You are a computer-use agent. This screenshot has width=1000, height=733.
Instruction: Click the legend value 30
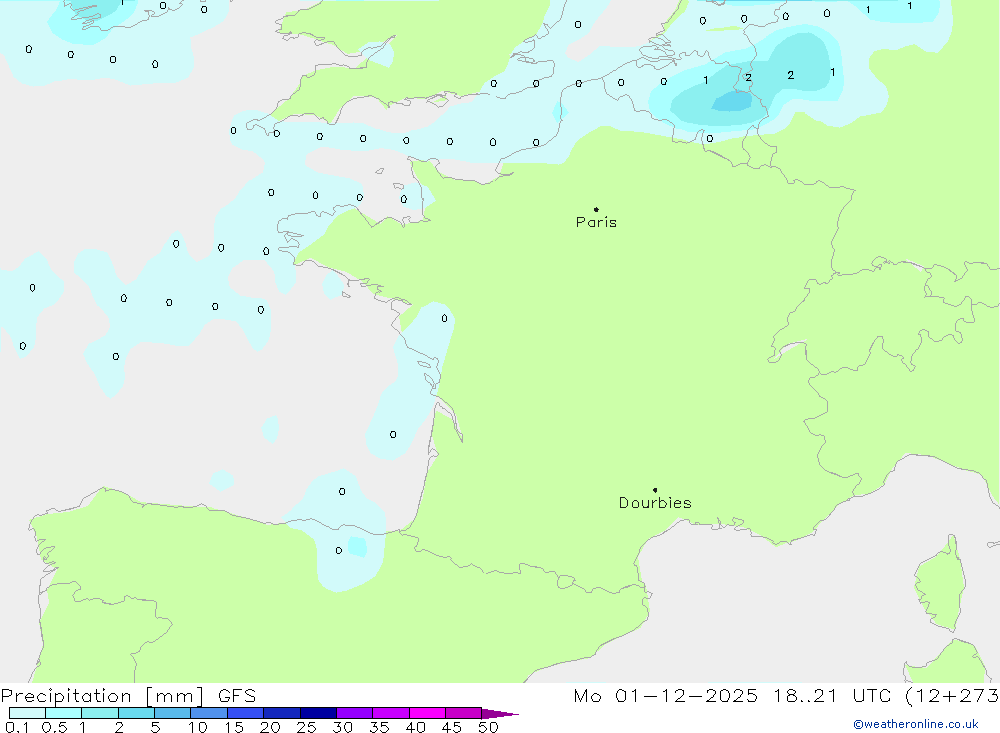pyautogui.click(x=343, y=727)
